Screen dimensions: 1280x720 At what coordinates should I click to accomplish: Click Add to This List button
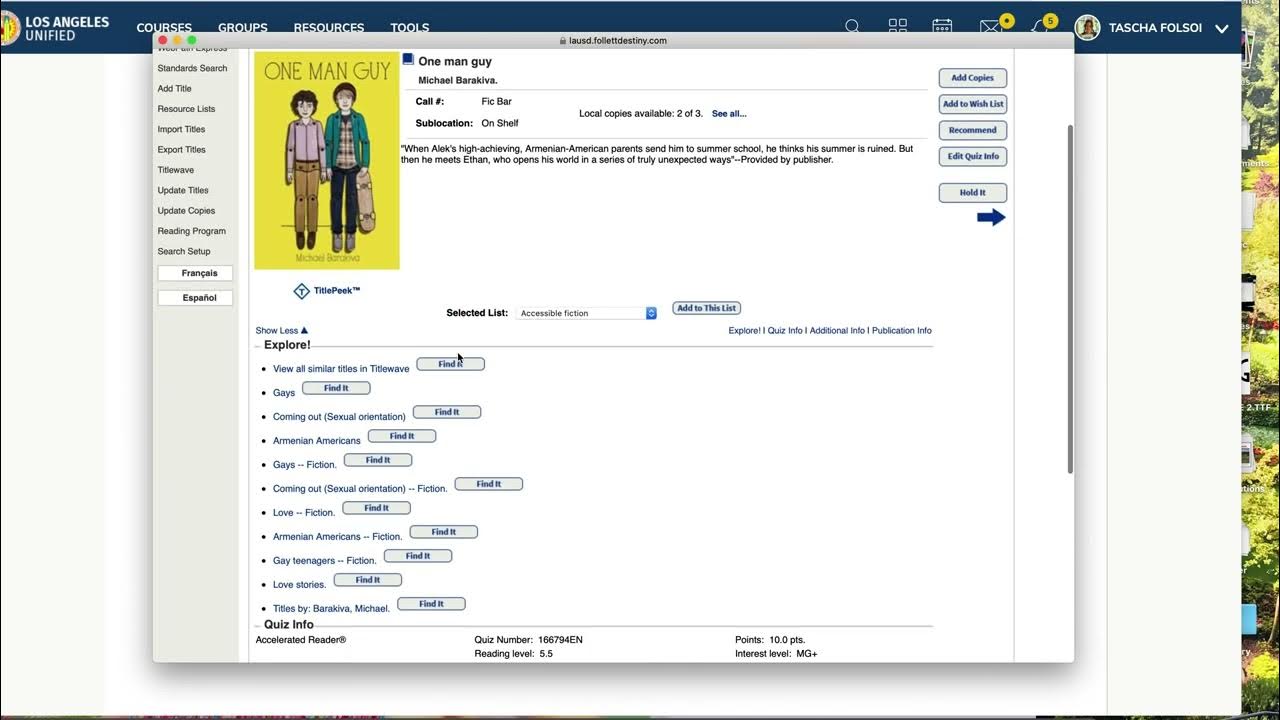(x=706, y=308)
